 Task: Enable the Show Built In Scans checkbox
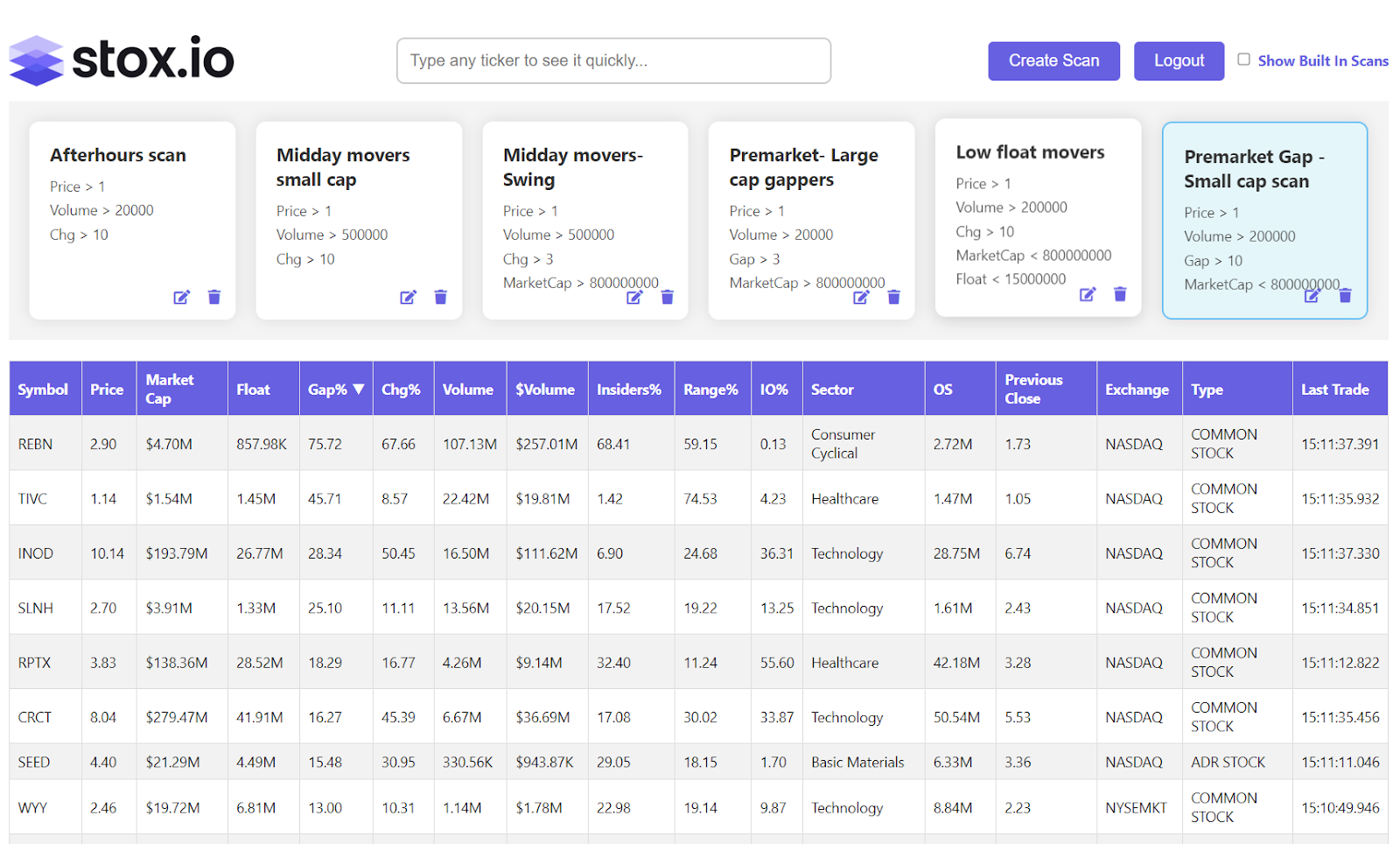(1243, 60)
